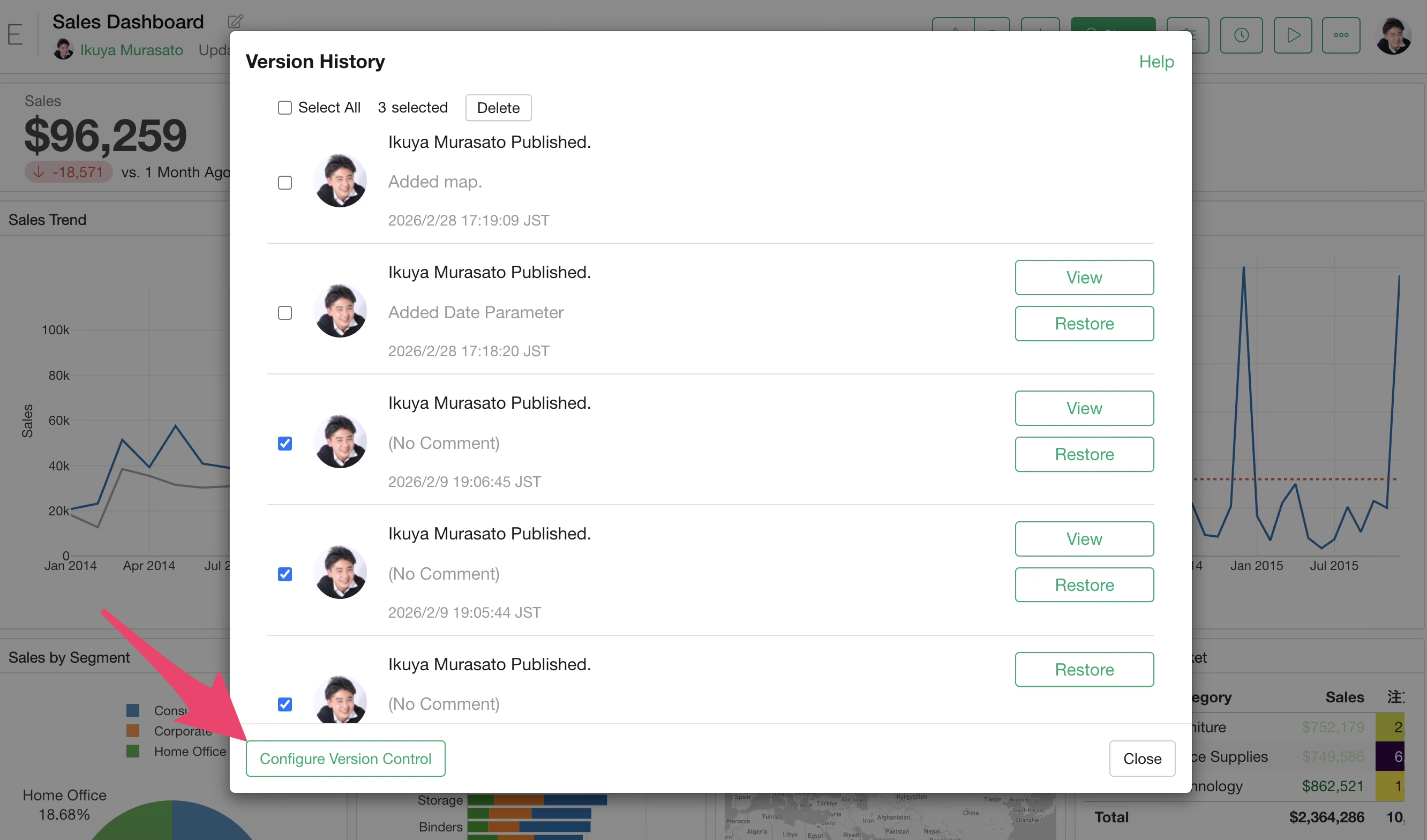The image size is (1427, 840).
Task: Open Configure Version Control
Action: [346, 759]
